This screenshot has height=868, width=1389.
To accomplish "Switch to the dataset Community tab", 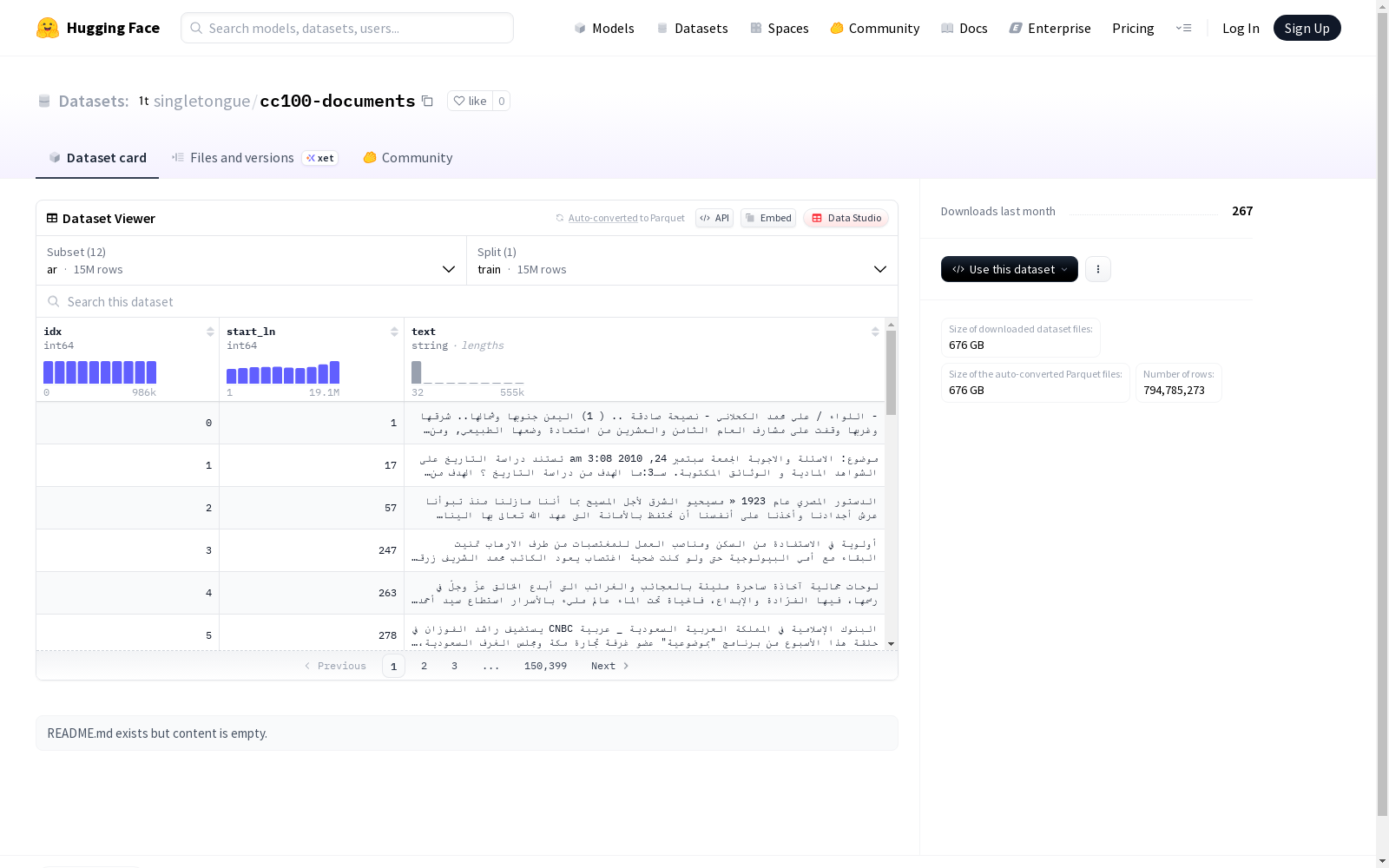I will pyautogui.click(x=408, y=157).
